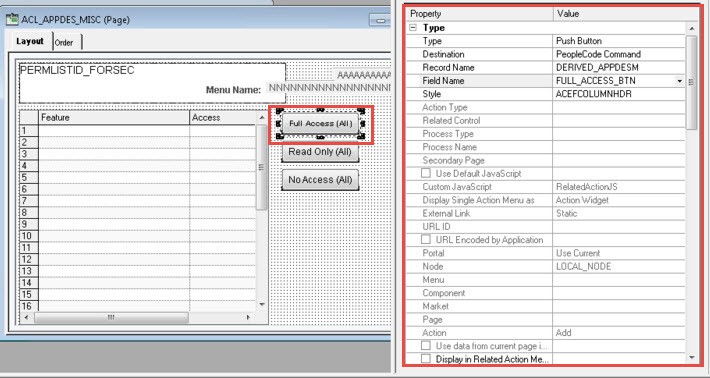710x378 pixels.
Task: Select the Action Type property row
Action: 546,107
